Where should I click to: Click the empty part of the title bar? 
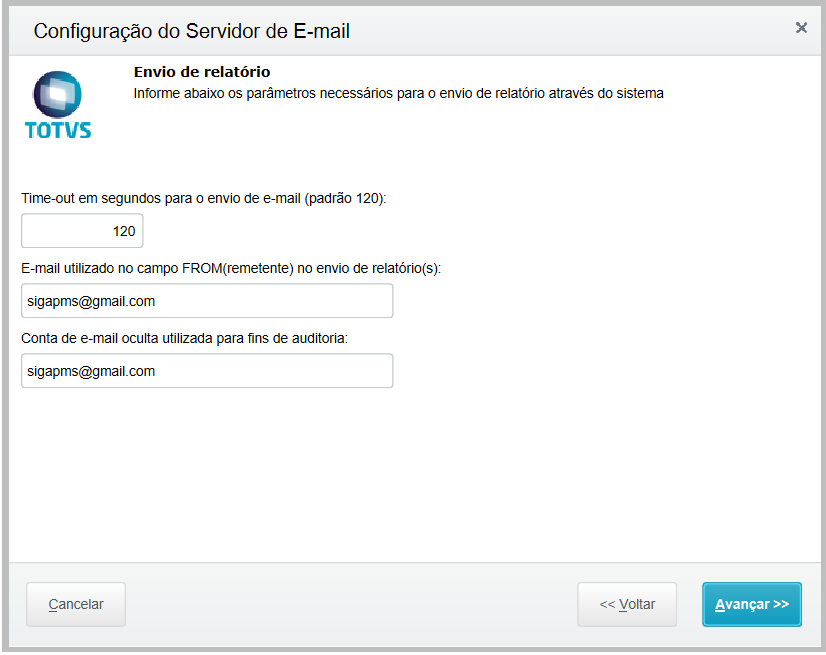(x=569, y=31)
